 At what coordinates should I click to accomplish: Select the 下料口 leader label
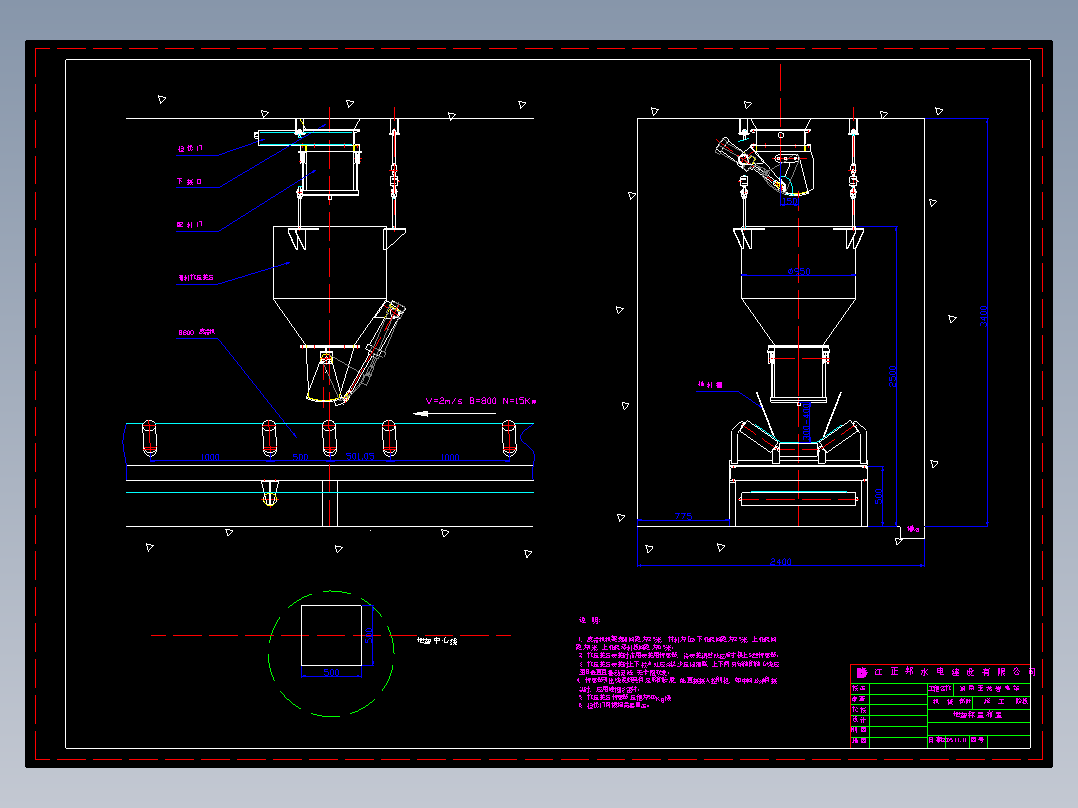coord(189,182)
